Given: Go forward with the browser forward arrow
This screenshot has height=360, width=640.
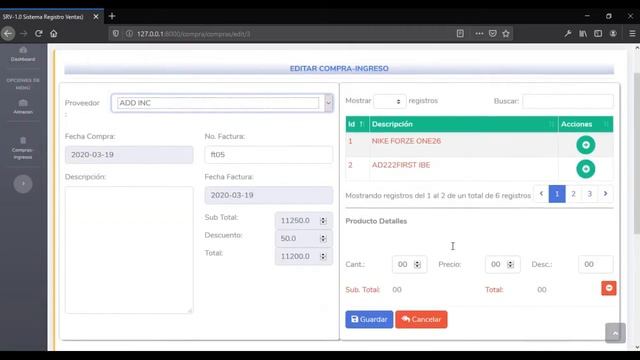Looking at the screenshot, I should (24, 33).
